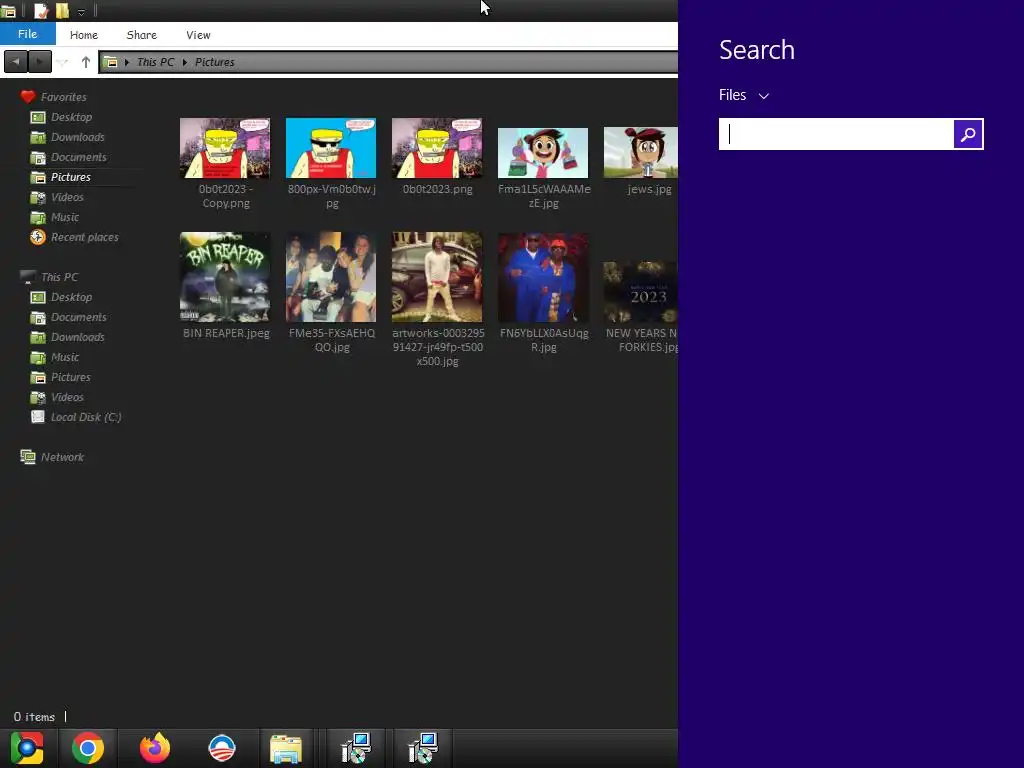Click the BIN REAPER.jpeg file name

(x=226, y=333)
